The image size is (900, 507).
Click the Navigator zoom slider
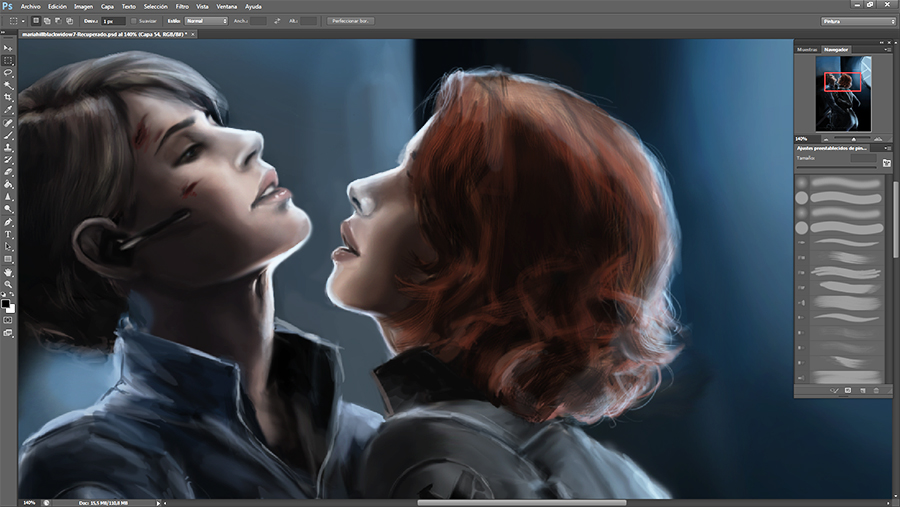point(852,139)
